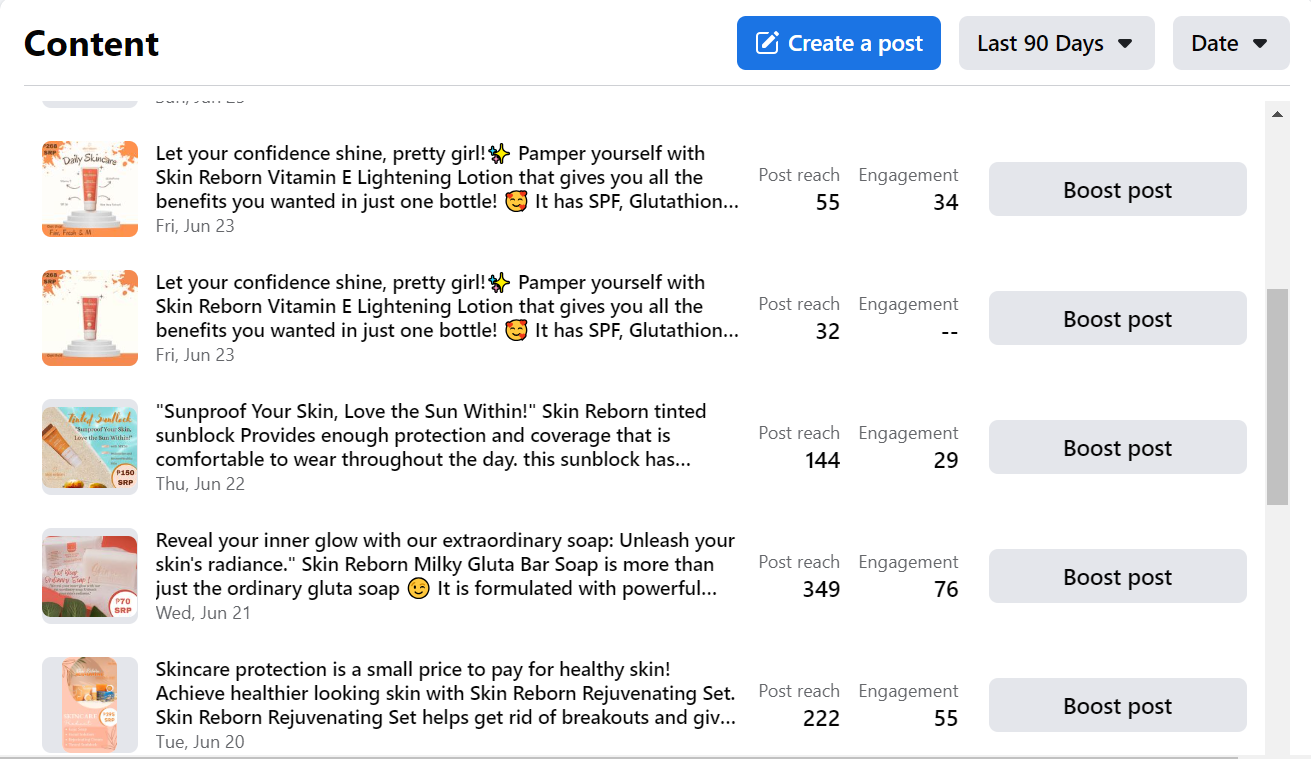
Task: Open the Milky Gluta Bar Soap thumbnail
Action: (90, 576)
